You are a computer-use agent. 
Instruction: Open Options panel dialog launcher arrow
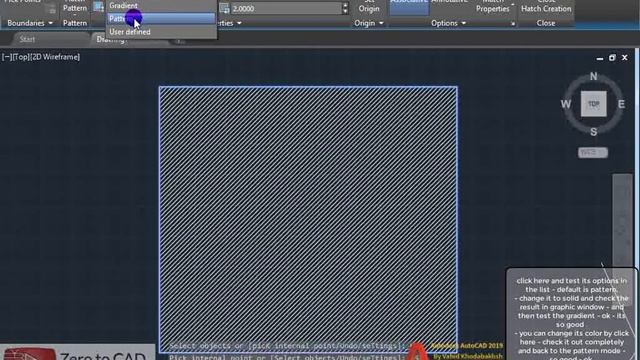click(x=513, y=24)
